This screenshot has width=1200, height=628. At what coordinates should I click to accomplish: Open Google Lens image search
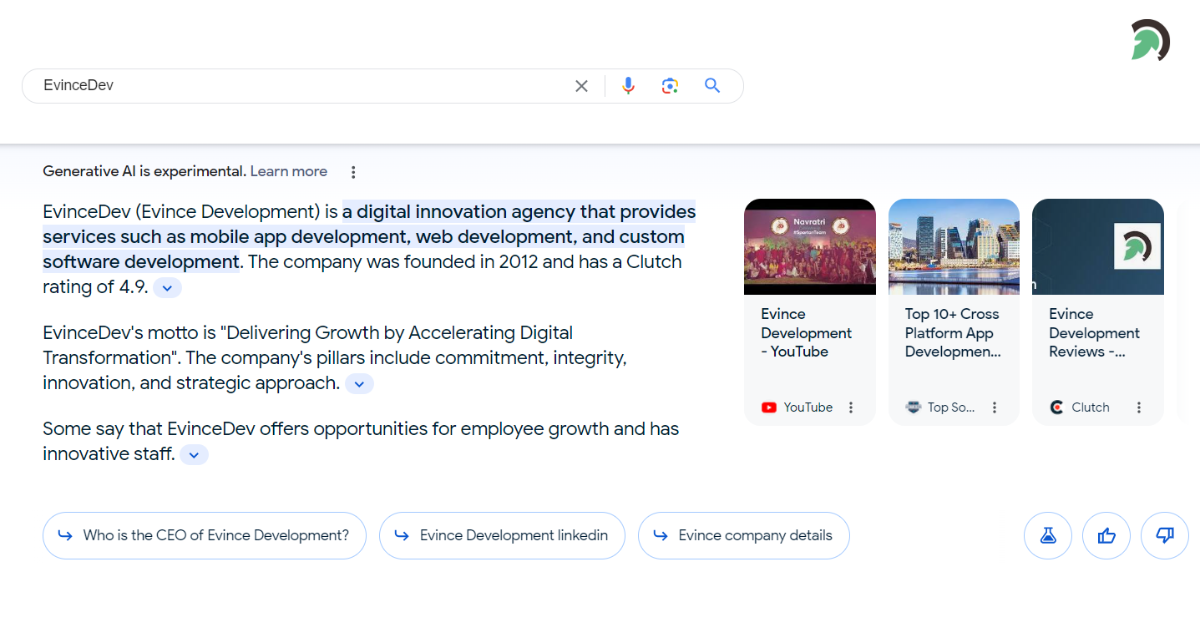670,86
